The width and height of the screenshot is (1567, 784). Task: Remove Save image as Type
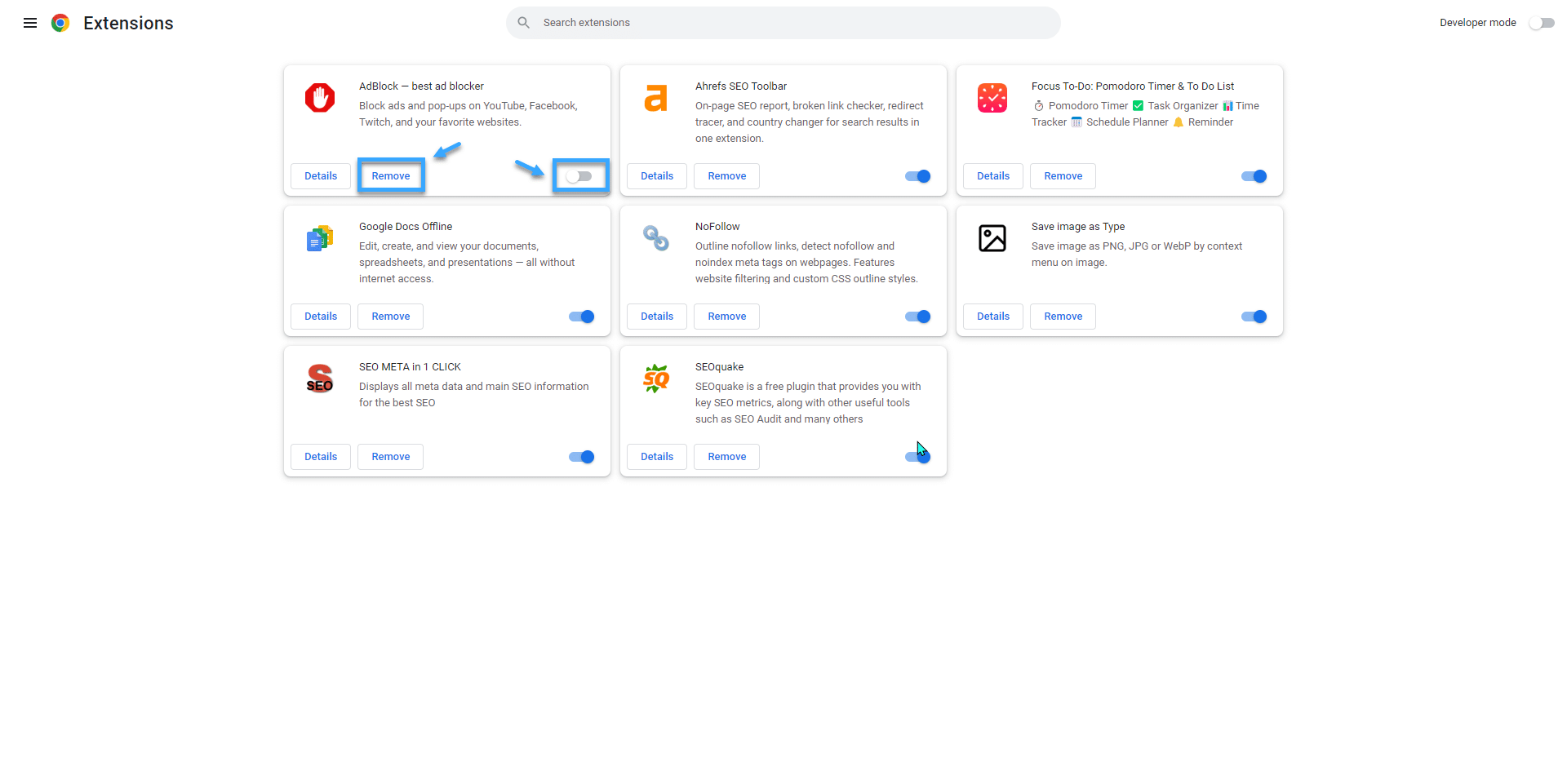coord(1063,317)
